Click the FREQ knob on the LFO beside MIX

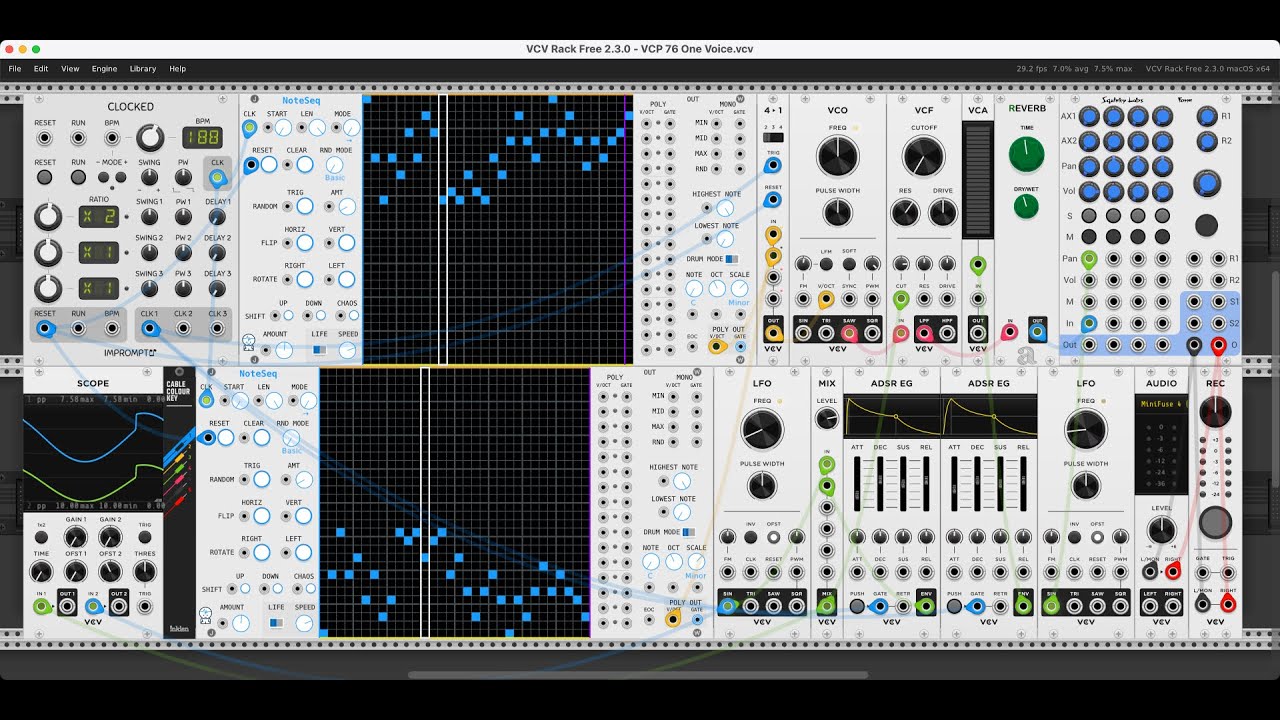[x=762, y=429]
